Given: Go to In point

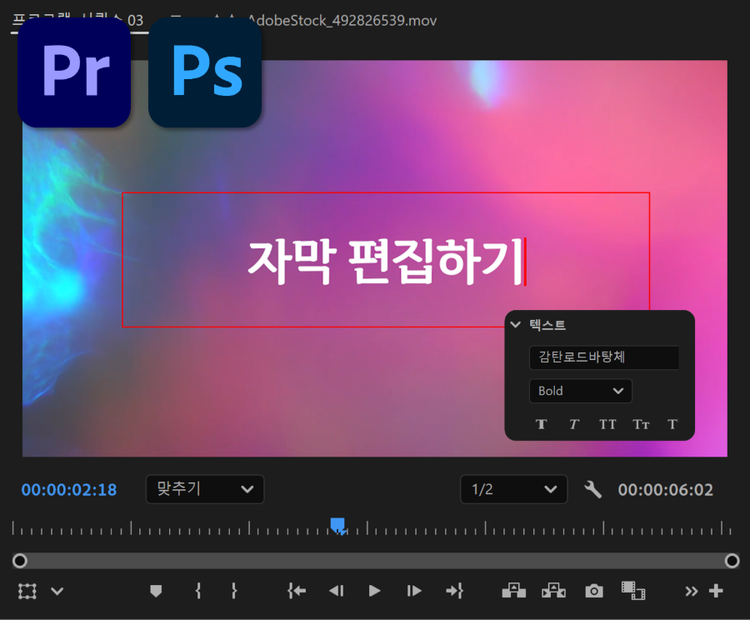Looking at the screenshot, I should pos(297,591).
